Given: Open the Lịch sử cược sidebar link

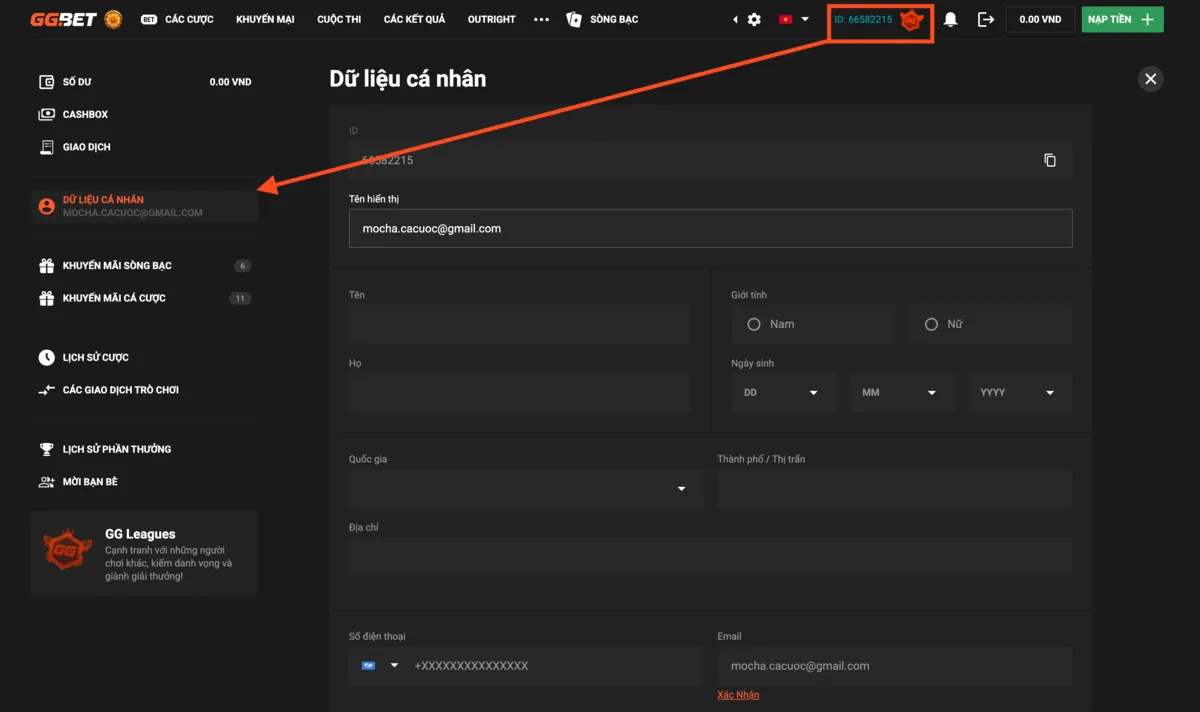Looking at the screenshot, I should (95, 357).
